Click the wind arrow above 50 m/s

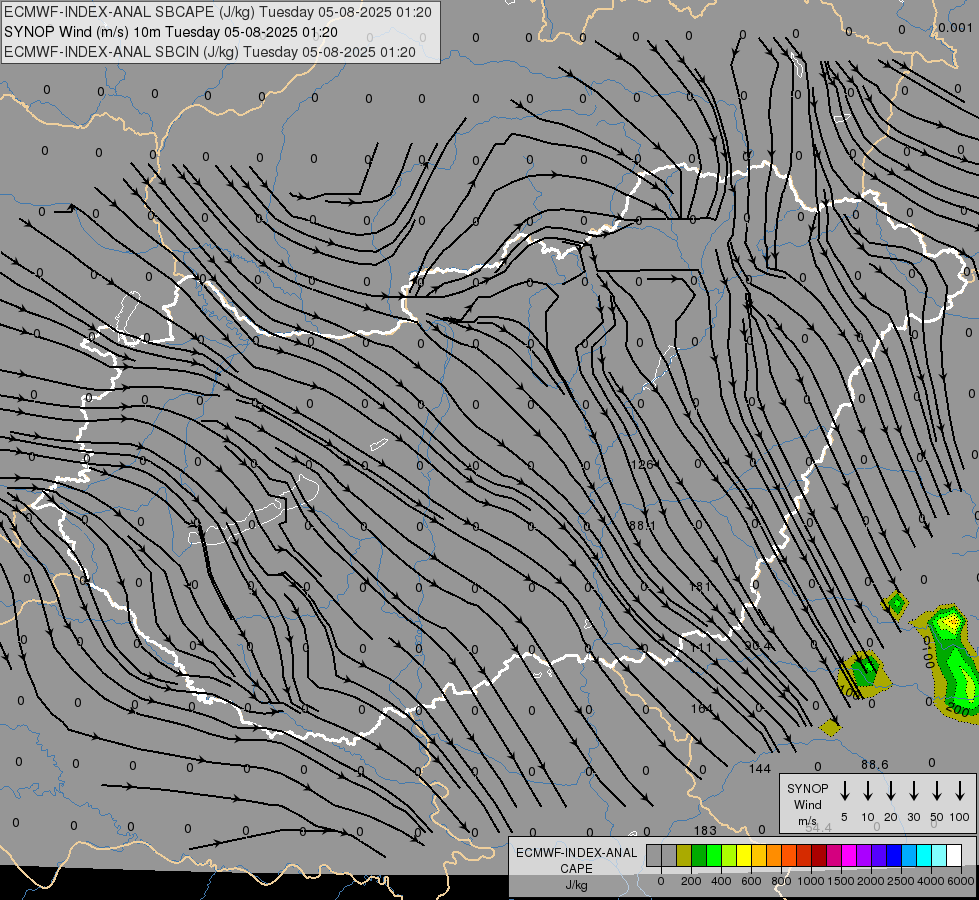pos(937,791)
